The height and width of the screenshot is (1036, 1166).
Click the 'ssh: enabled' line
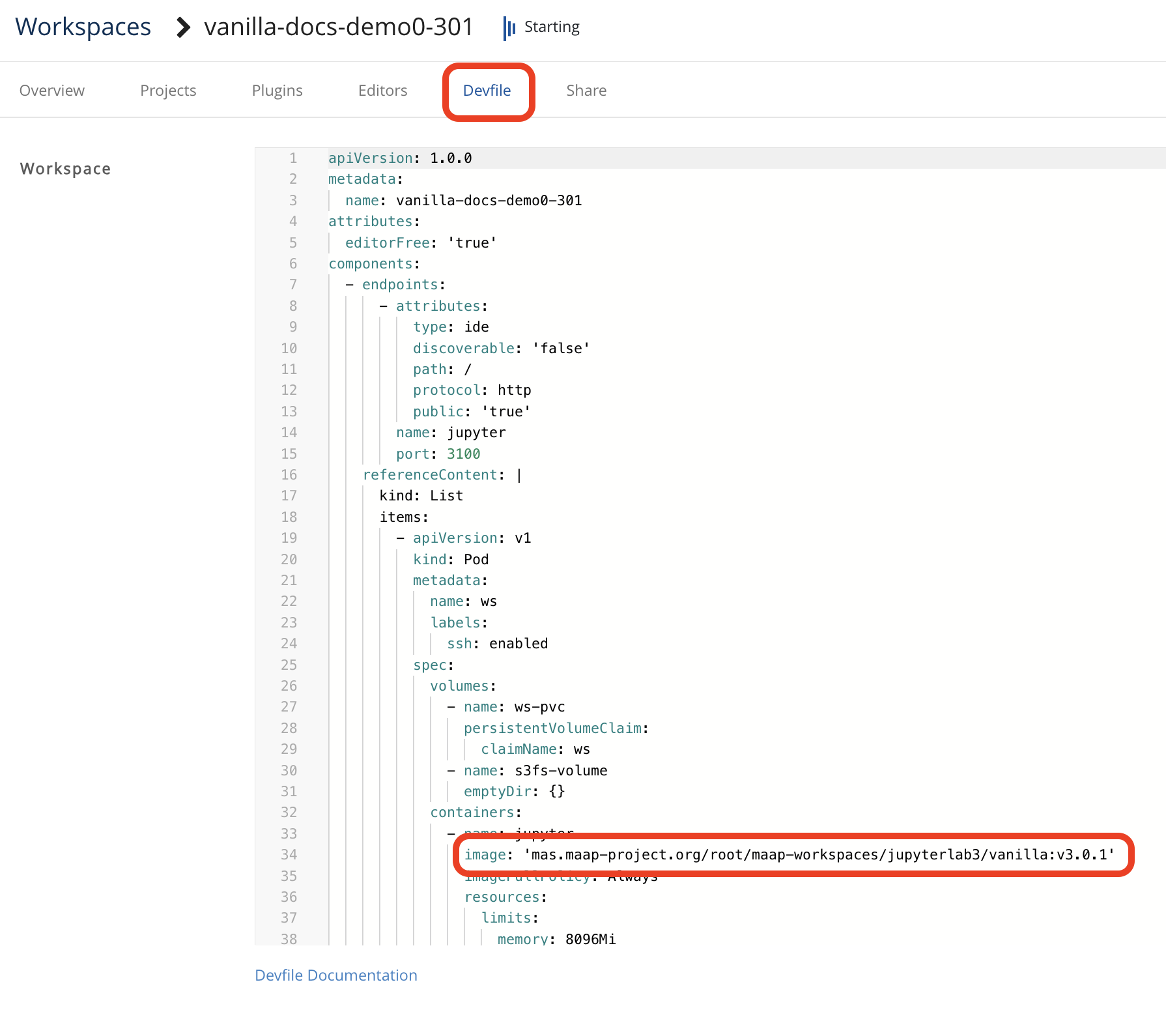point(498,644)
